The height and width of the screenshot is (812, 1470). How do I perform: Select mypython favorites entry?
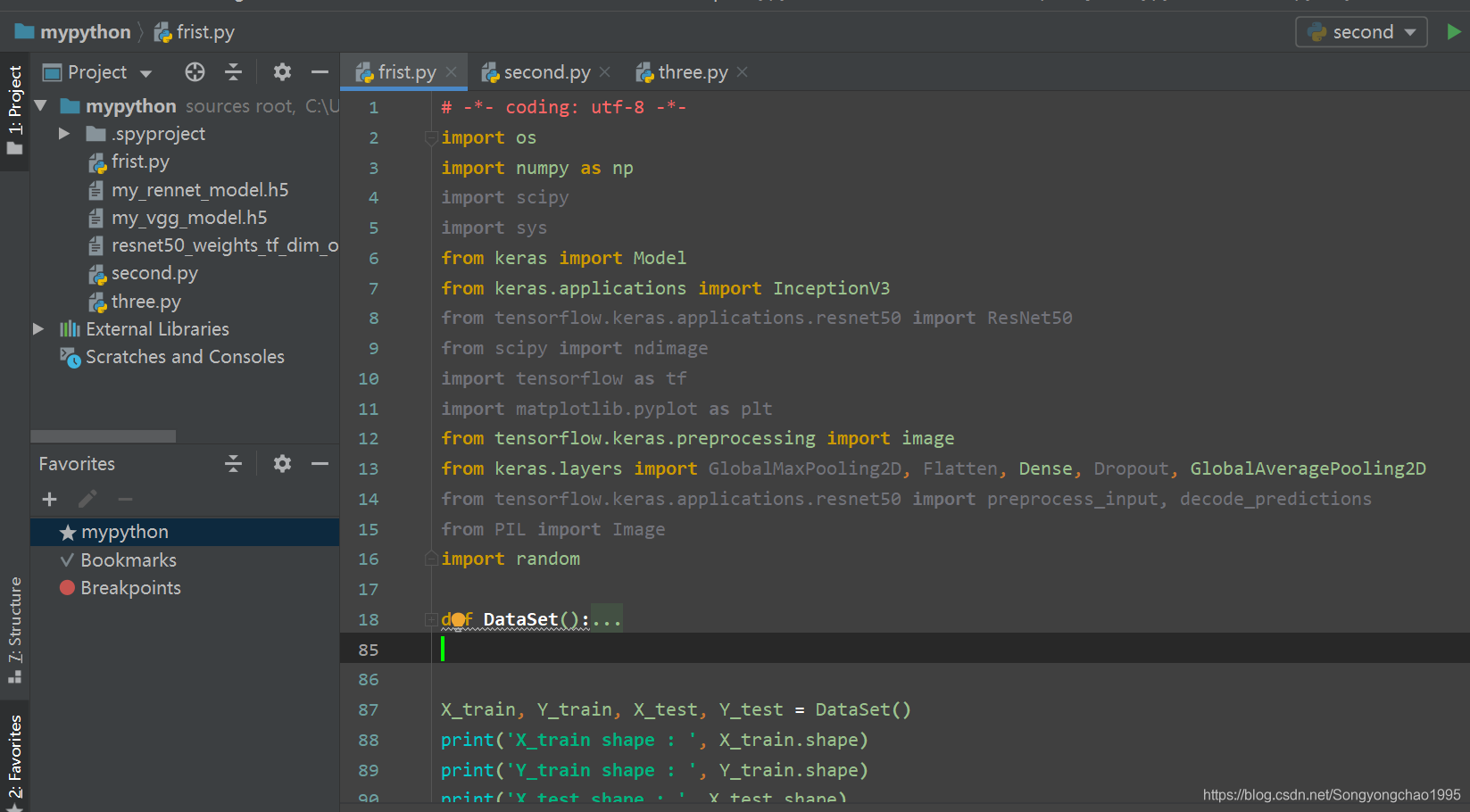coord(185,532)
